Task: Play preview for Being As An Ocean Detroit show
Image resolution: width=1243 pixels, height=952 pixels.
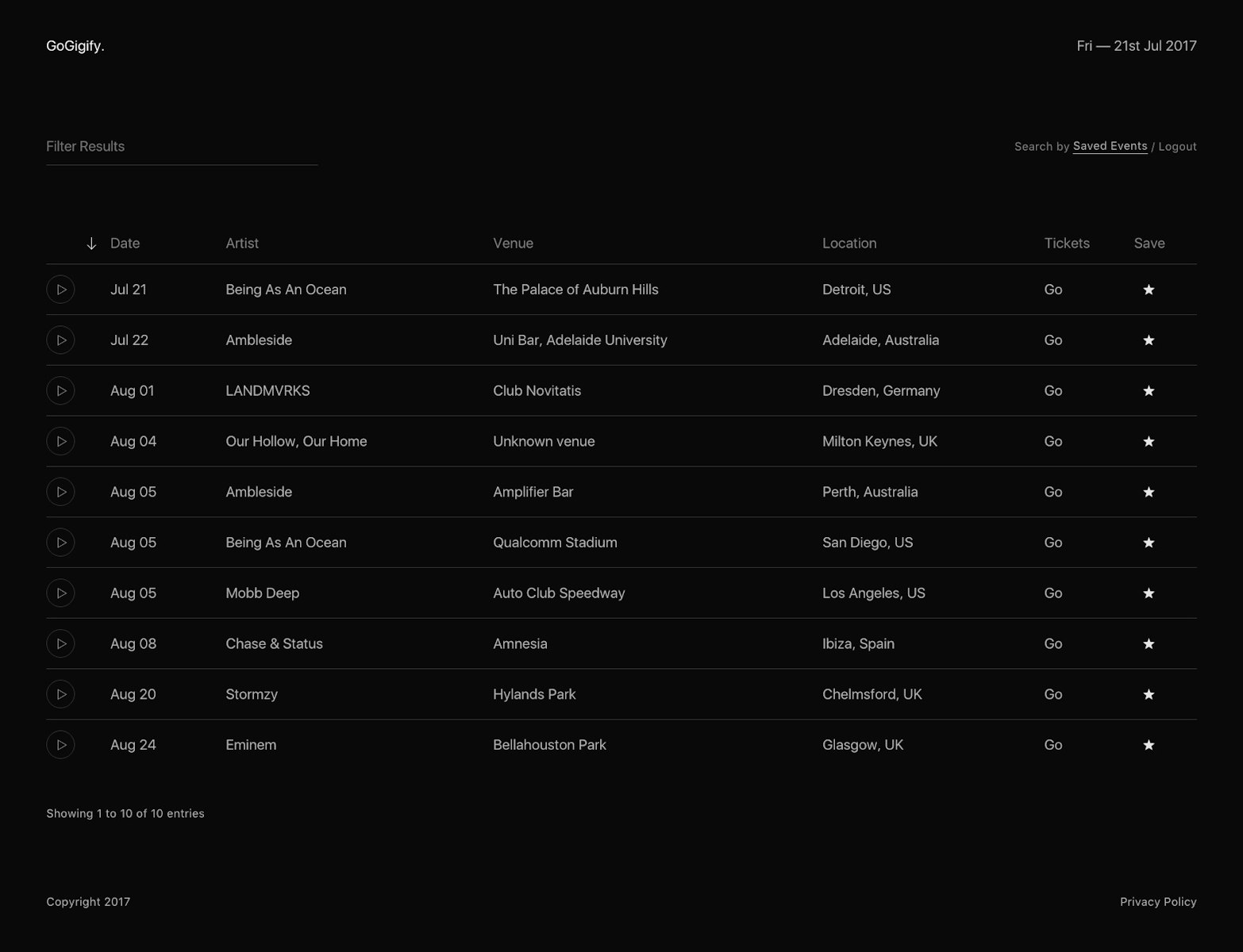Action: pos(60,290)
